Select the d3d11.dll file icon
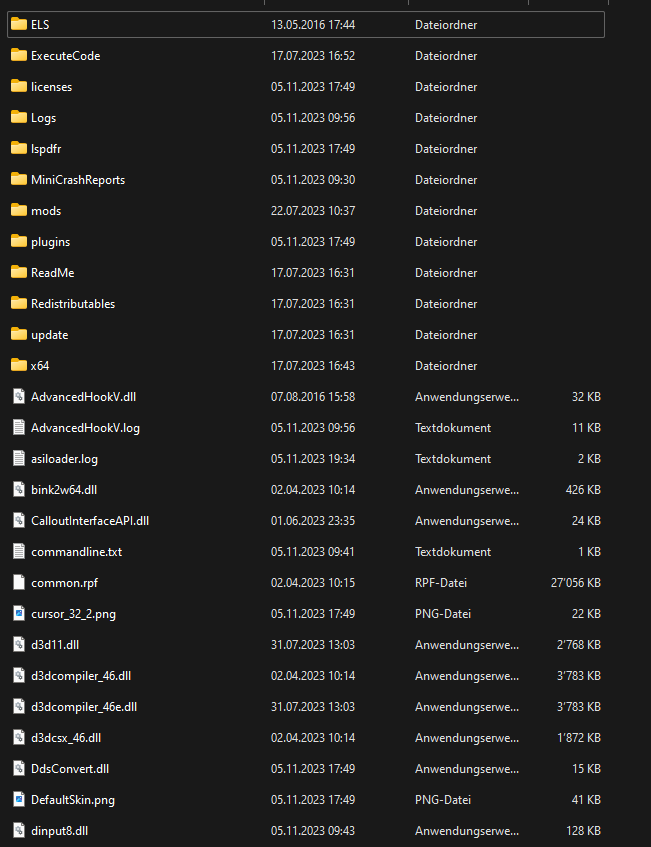The image size is (651, 847). (x=19, y=644)
